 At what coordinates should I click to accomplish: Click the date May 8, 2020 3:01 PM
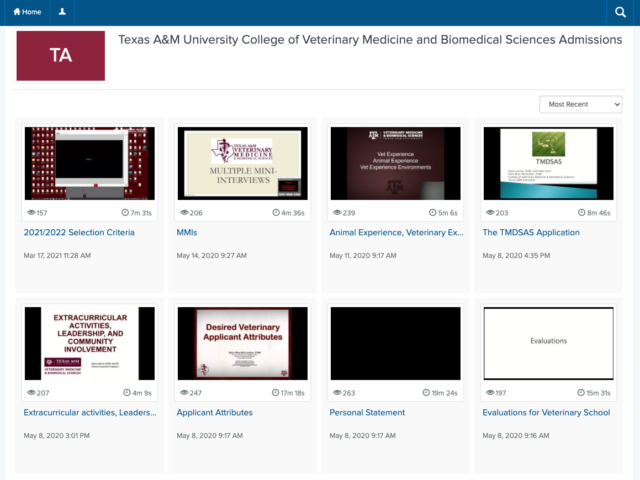coord(57,436)
